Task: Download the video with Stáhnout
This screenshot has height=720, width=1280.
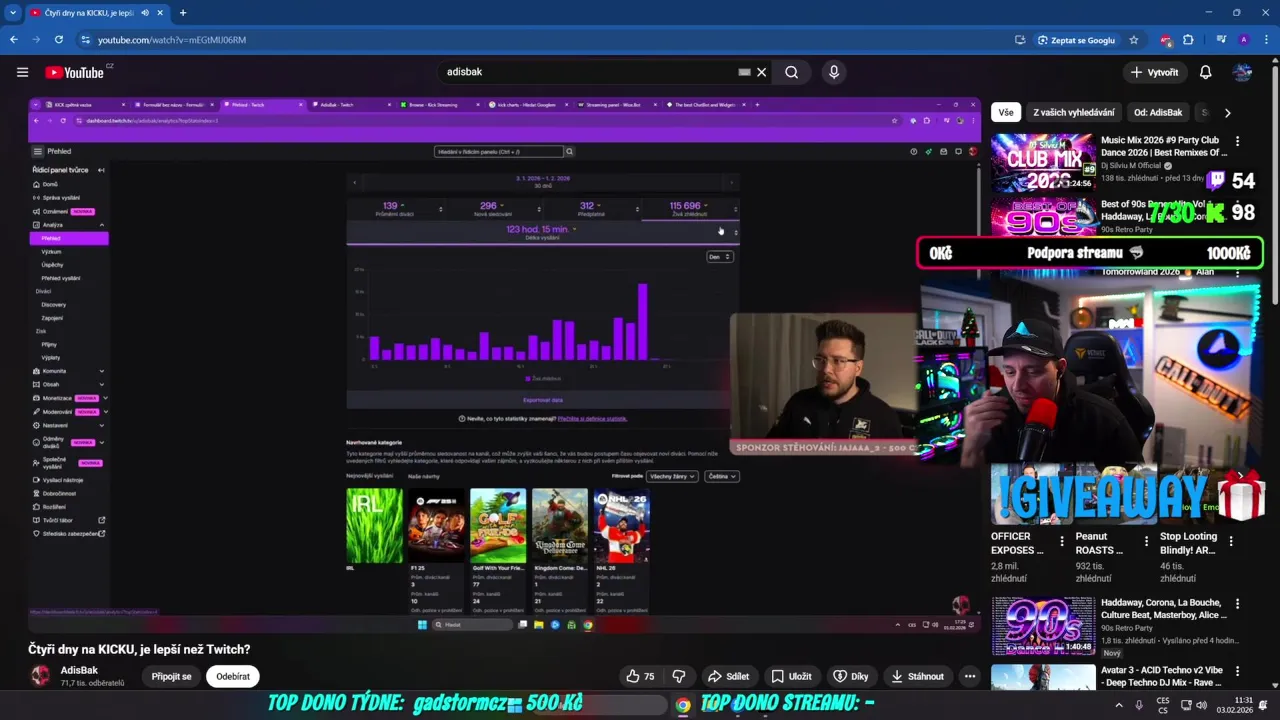Action: (917, 676)
